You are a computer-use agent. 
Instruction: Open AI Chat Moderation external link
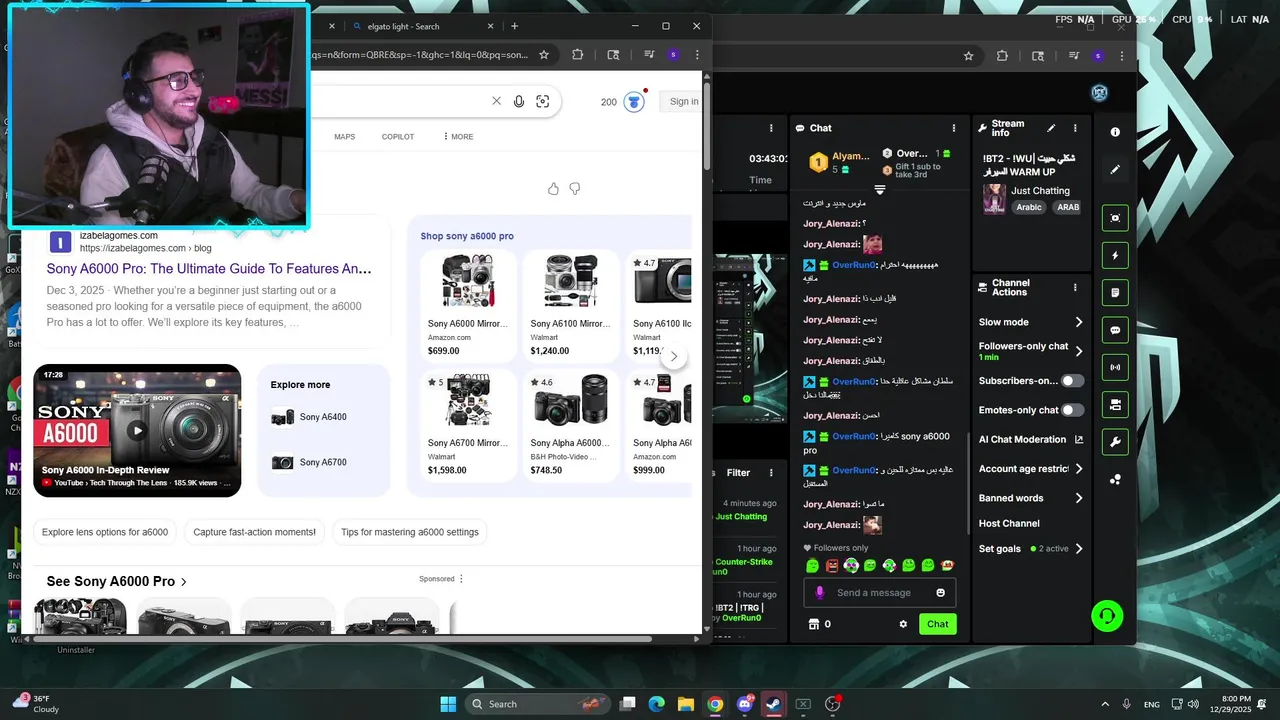[x=1031, y=439]
